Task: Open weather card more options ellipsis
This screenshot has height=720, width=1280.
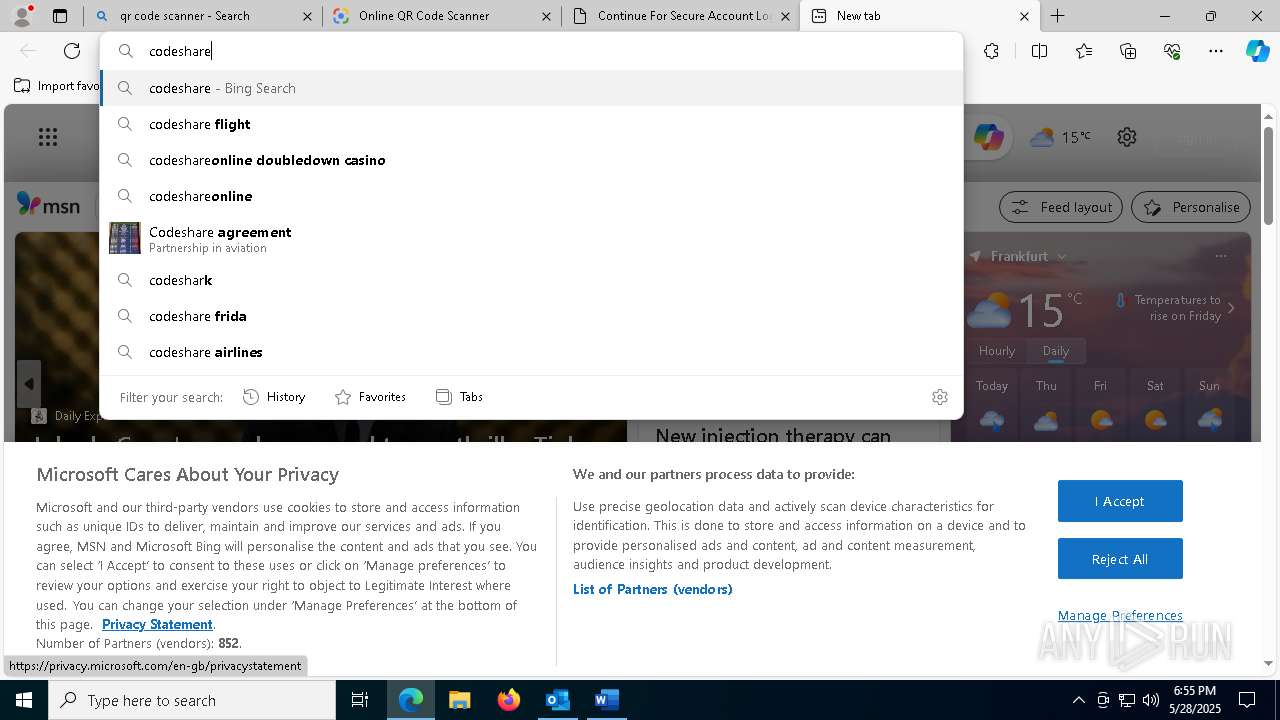Action: [x=1220, y=256]
